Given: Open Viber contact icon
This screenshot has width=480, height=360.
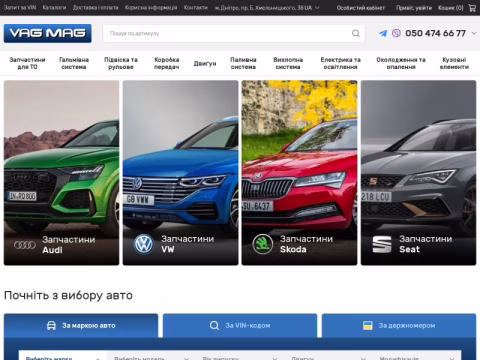Looking at the screenshot, I should point(396,33).
